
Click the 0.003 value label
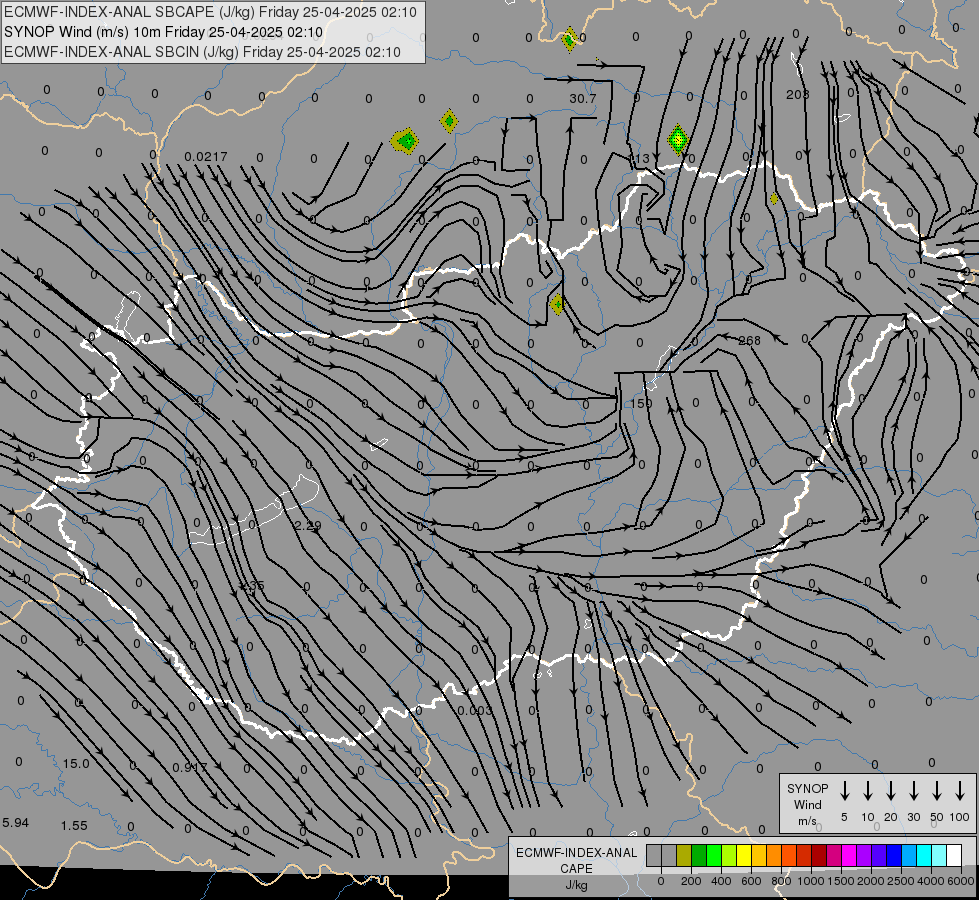(475, 711)
